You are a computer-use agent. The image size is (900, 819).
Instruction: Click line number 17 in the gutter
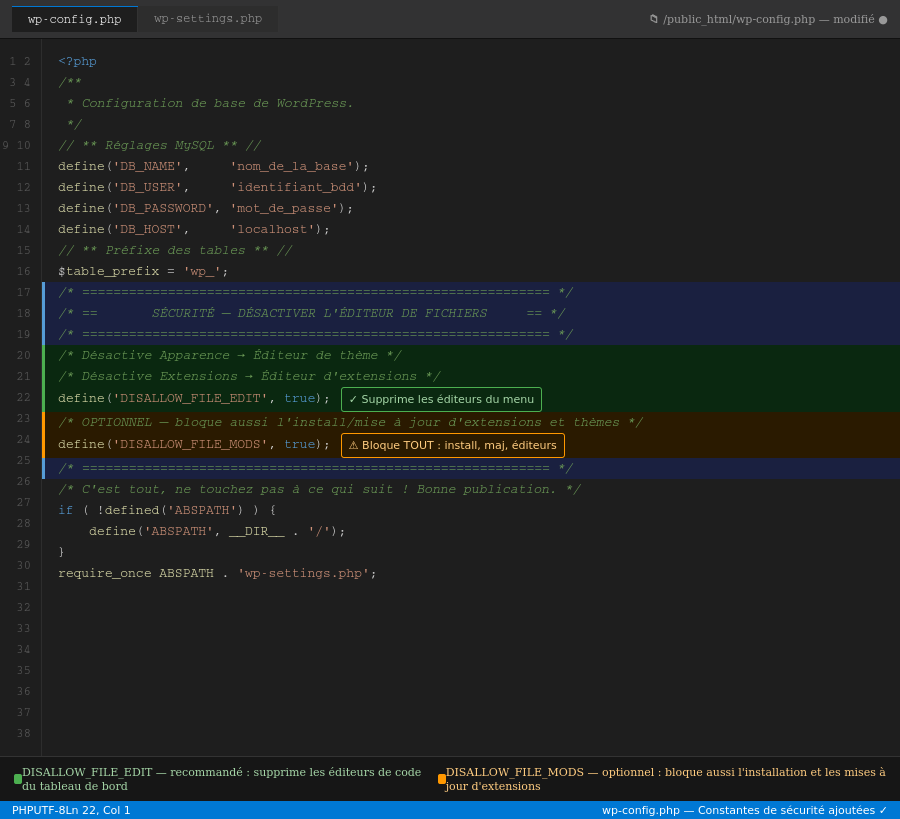24,292
